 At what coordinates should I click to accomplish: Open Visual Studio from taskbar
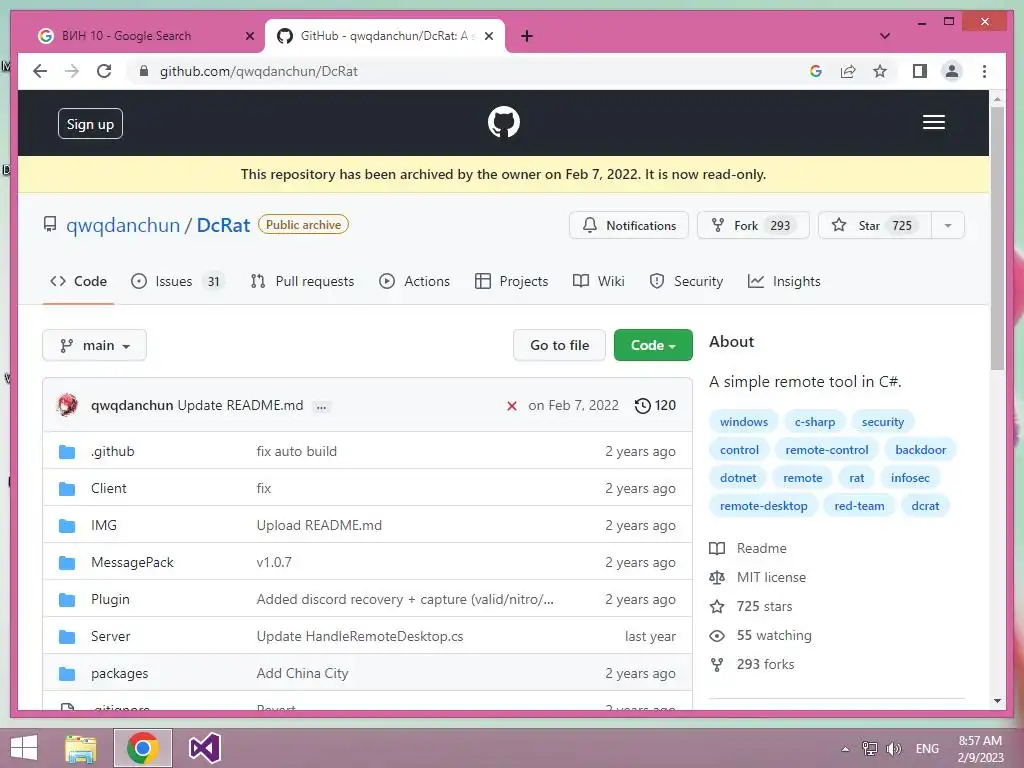pos(204,748)
